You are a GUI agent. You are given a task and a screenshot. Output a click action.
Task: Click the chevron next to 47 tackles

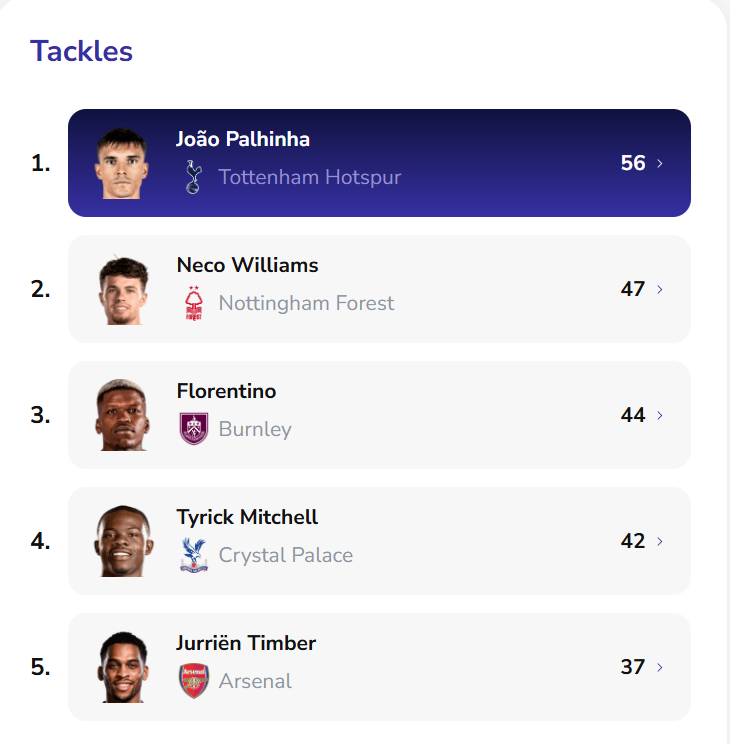pyautogui.click(x=660, y=289)
